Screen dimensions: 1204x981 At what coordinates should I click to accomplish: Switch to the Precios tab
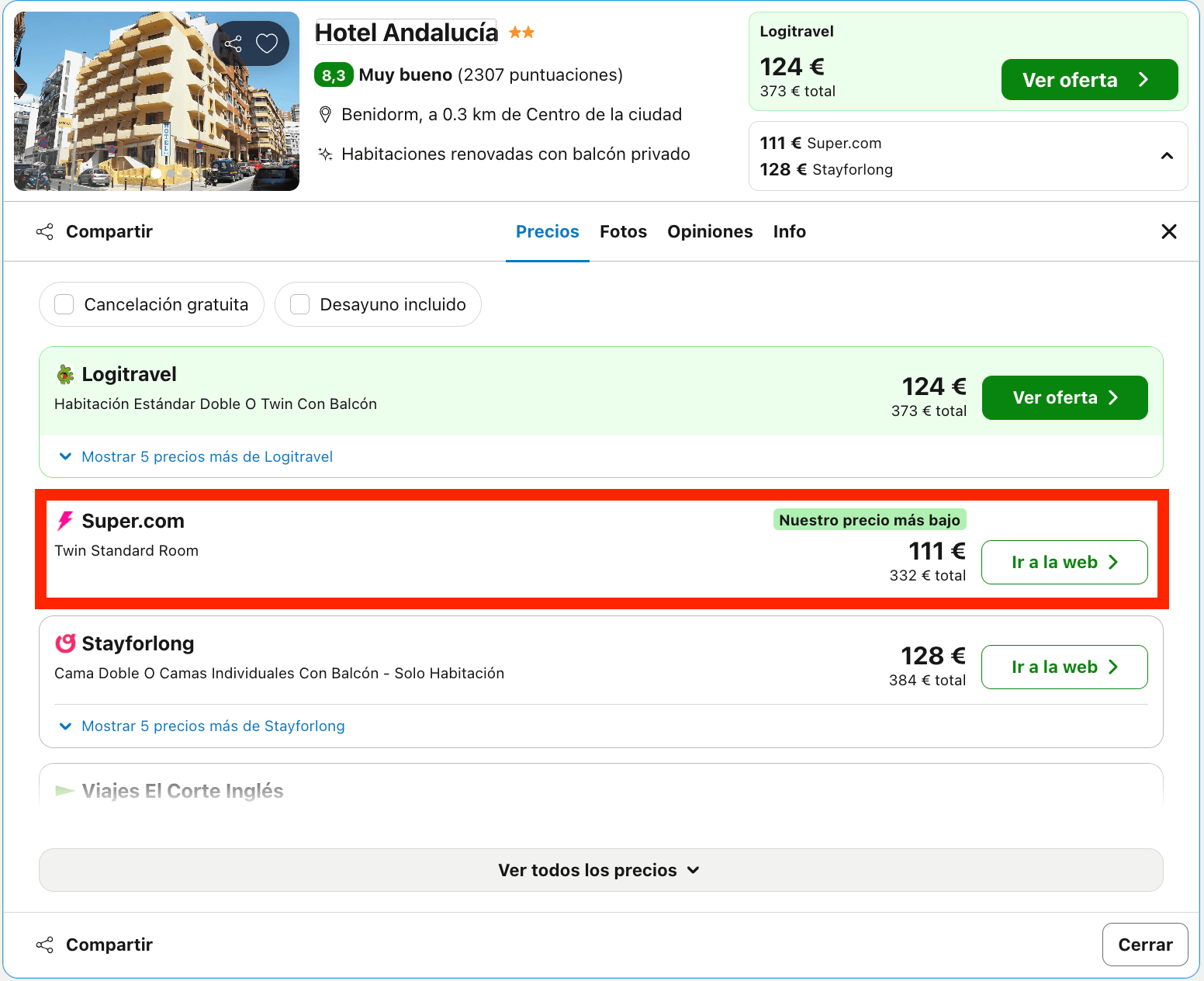coord(548,231)
